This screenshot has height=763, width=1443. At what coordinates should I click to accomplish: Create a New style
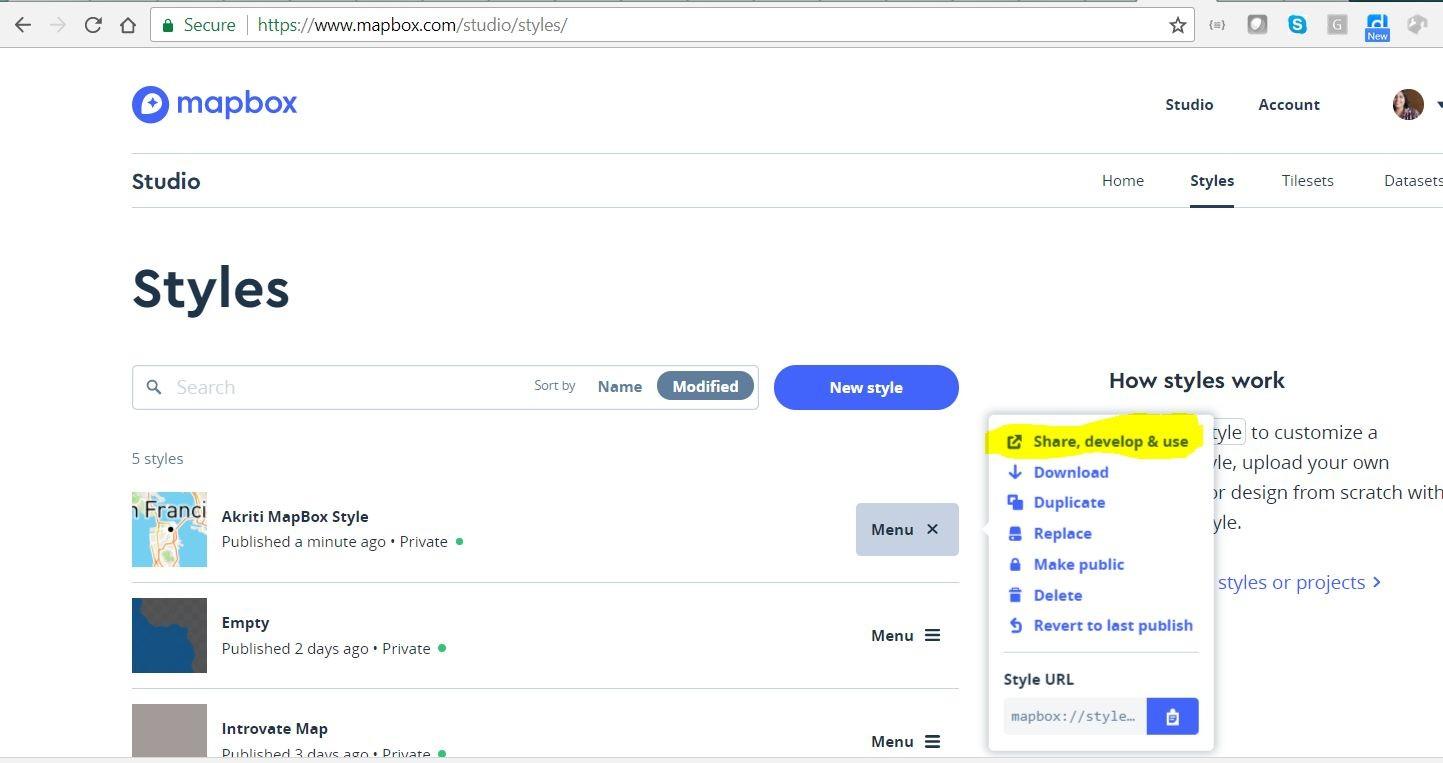point(866,387)
